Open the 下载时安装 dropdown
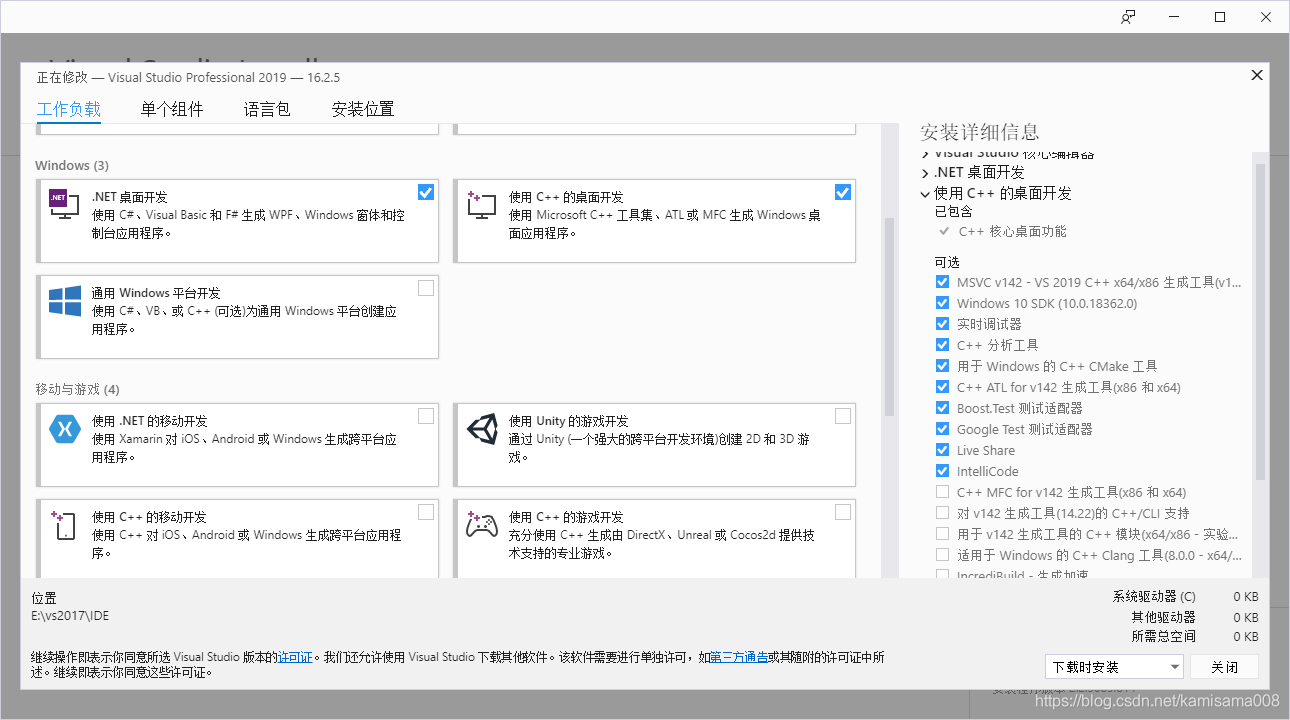This screenshot has height=720, width=1290. tap(1113, 666)
